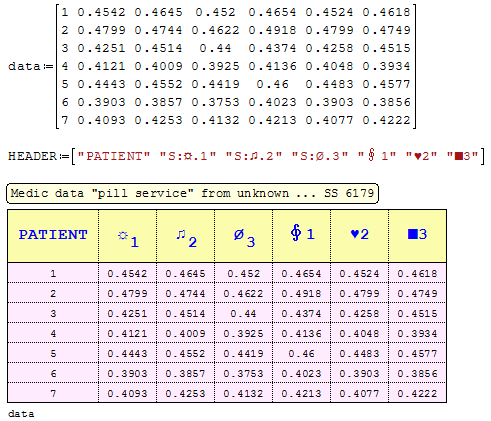Select table cell 0.46 for patient 5

pos(301,354)
